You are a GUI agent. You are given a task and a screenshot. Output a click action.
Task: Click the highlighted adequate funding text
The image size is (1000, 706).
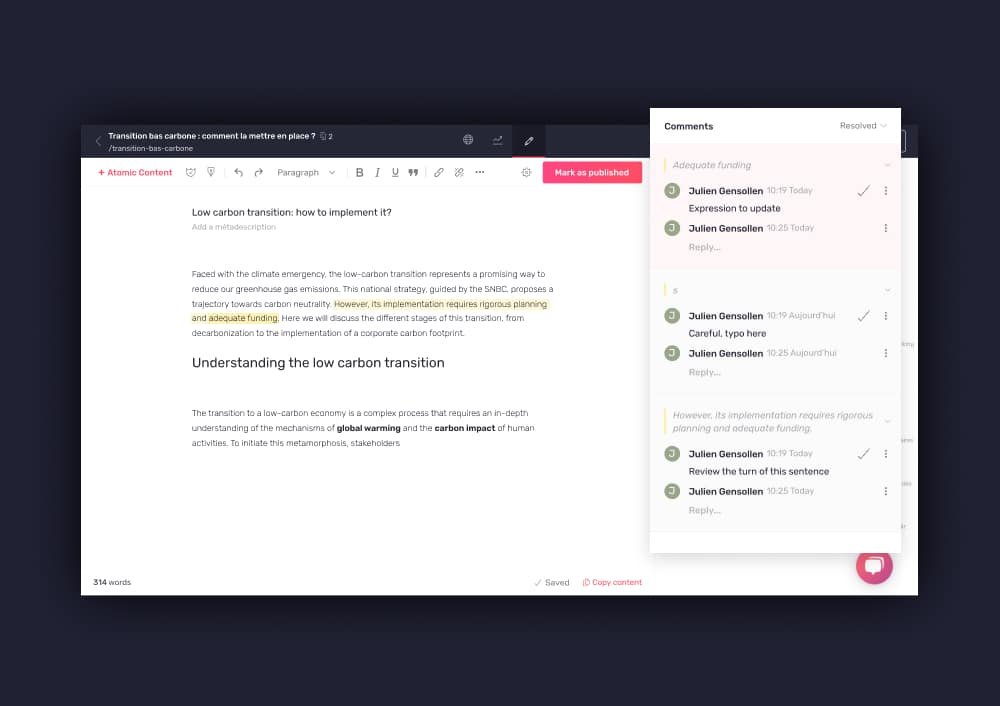(x=243, y=318)
